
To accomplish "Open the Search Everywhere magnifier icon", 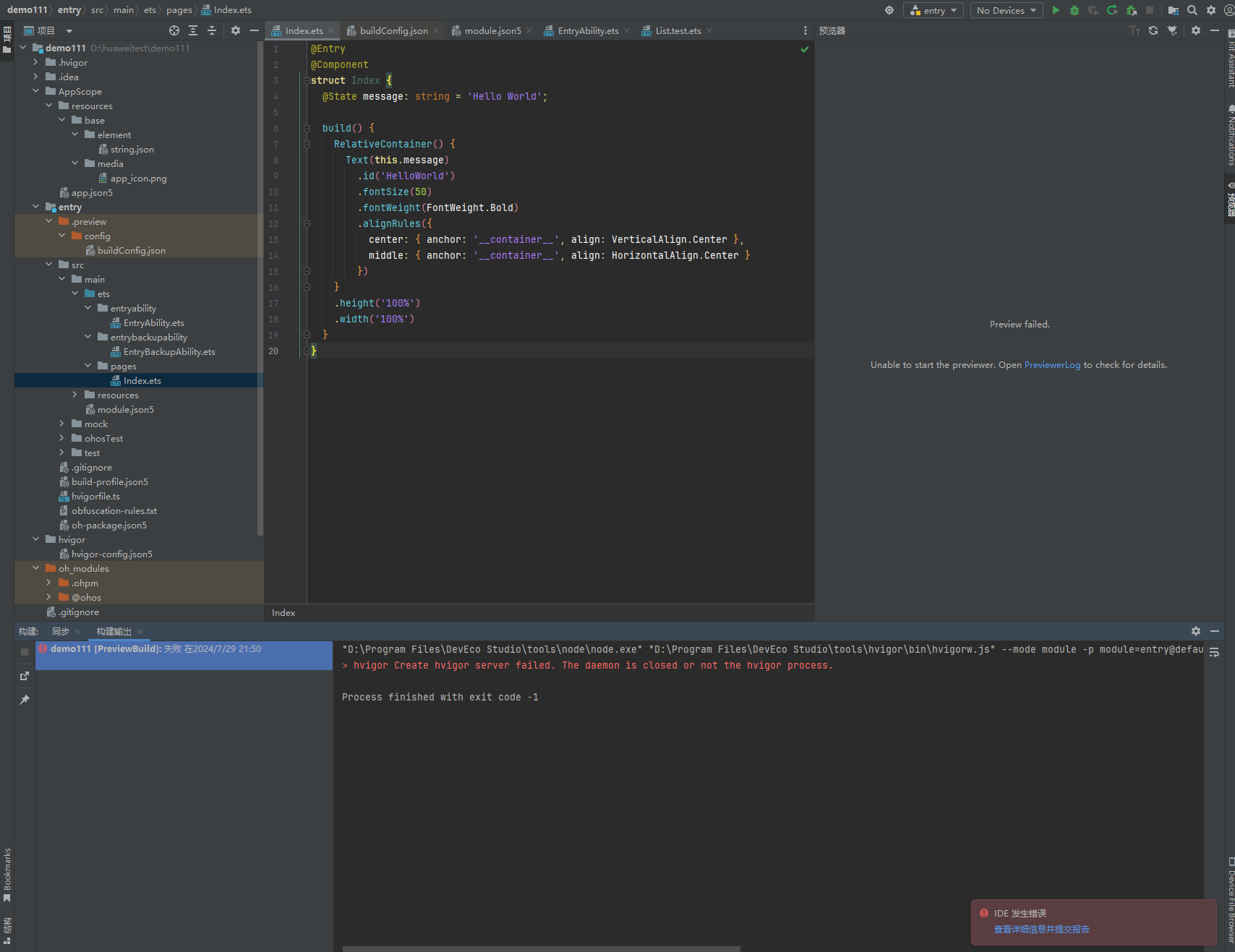I will (x=1192, y=10).
